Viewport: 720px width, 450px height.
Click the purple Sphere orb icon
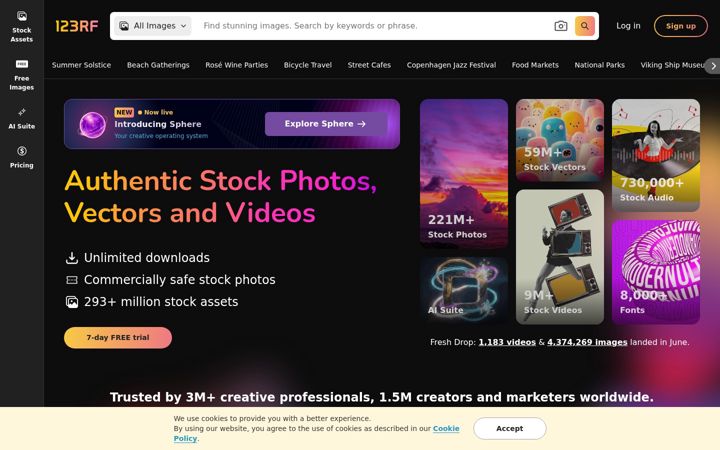click(x=92, y=124)
